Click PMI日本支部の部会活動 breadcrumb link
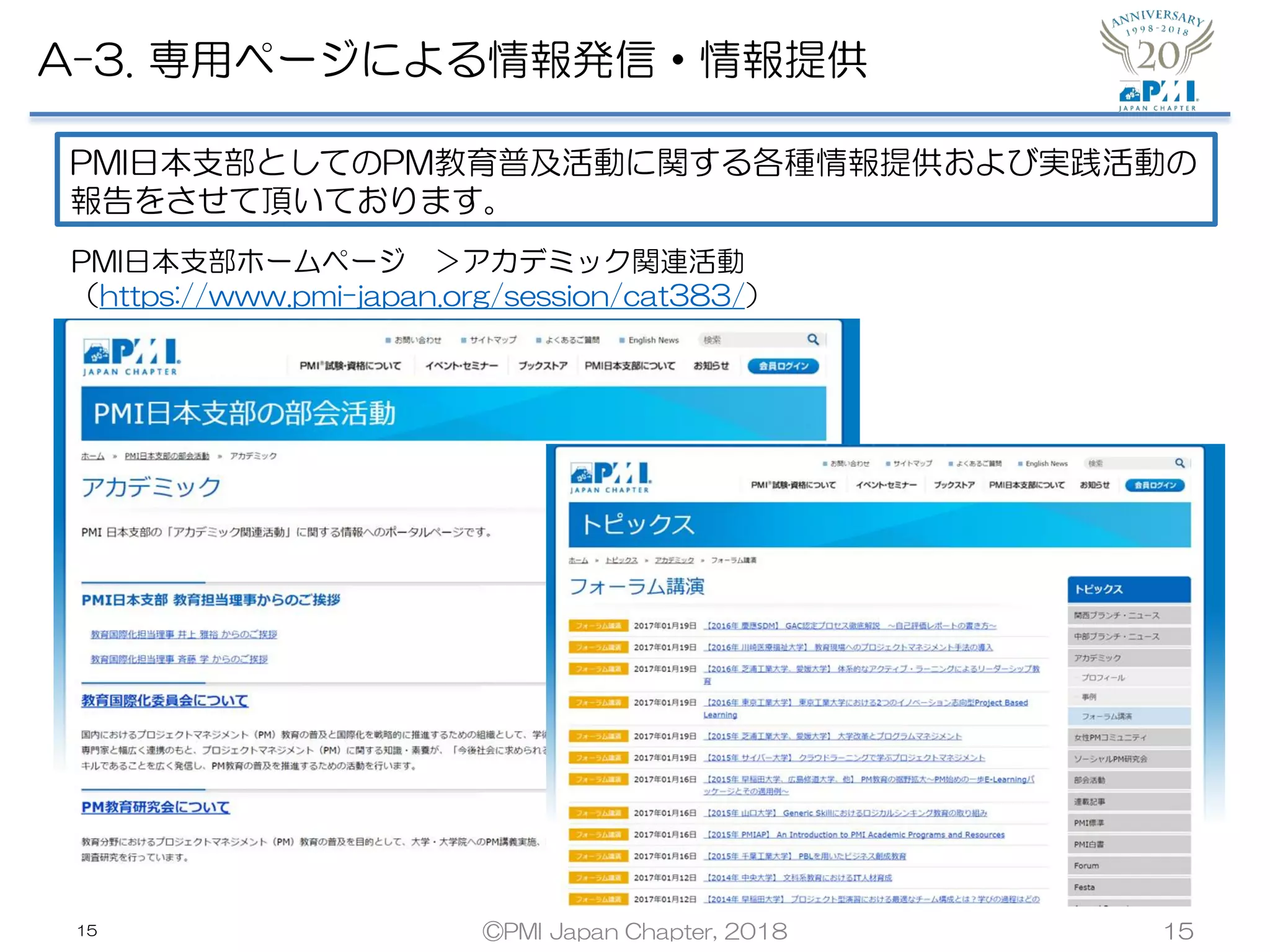 167,456
